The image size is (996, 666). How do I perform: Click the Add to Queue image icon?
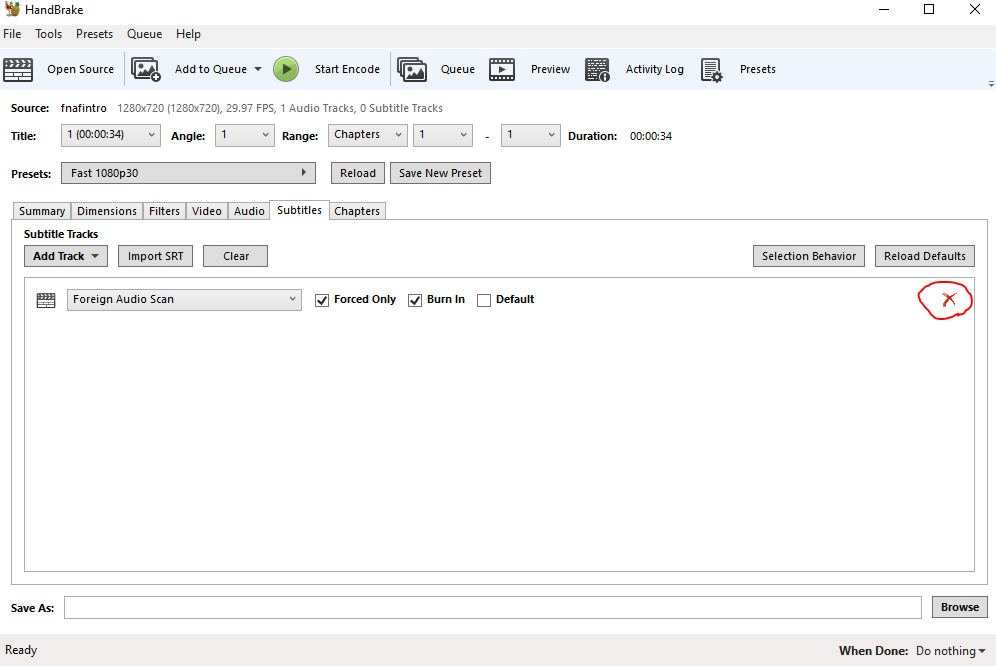145,69
